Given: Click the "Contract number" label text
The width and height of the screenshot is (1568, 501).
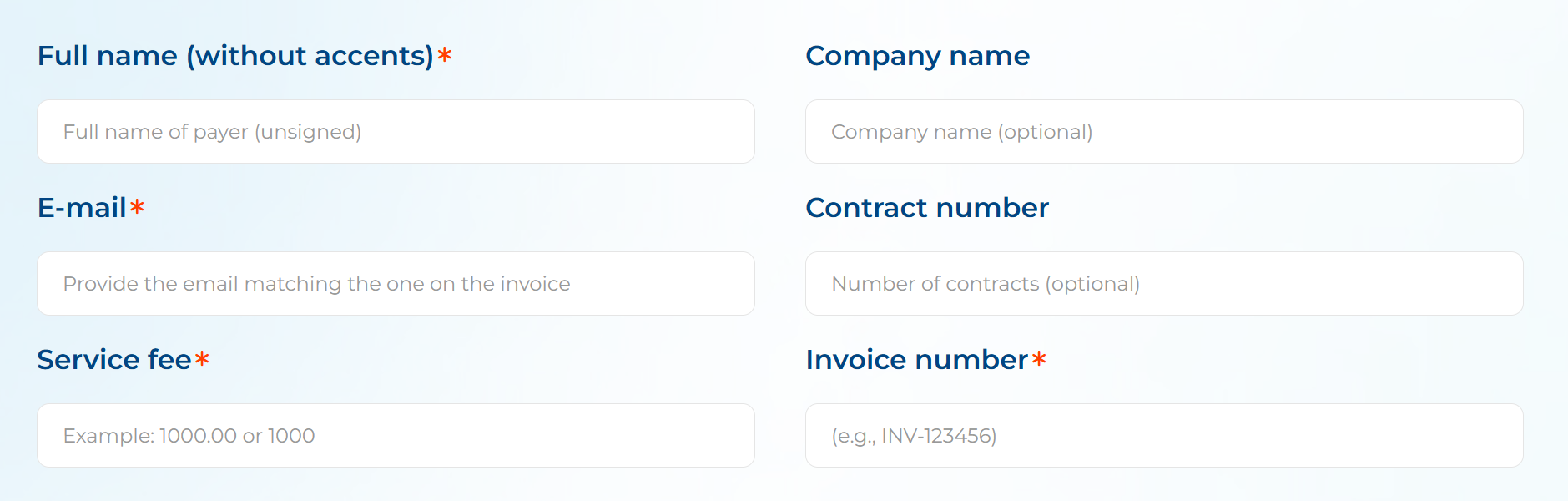Looking at the screenshot, I should [x=926, y=208].
